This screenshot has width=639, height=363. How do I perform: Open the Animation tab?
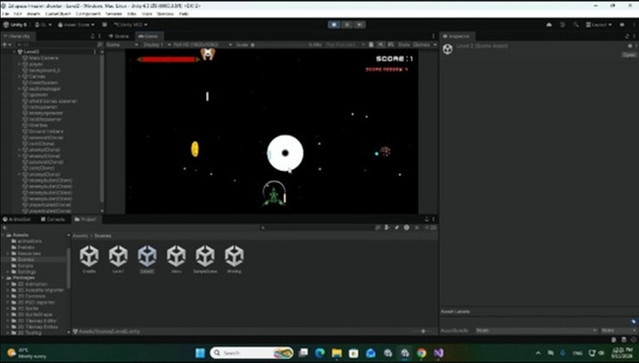click(x=17, y=219)
